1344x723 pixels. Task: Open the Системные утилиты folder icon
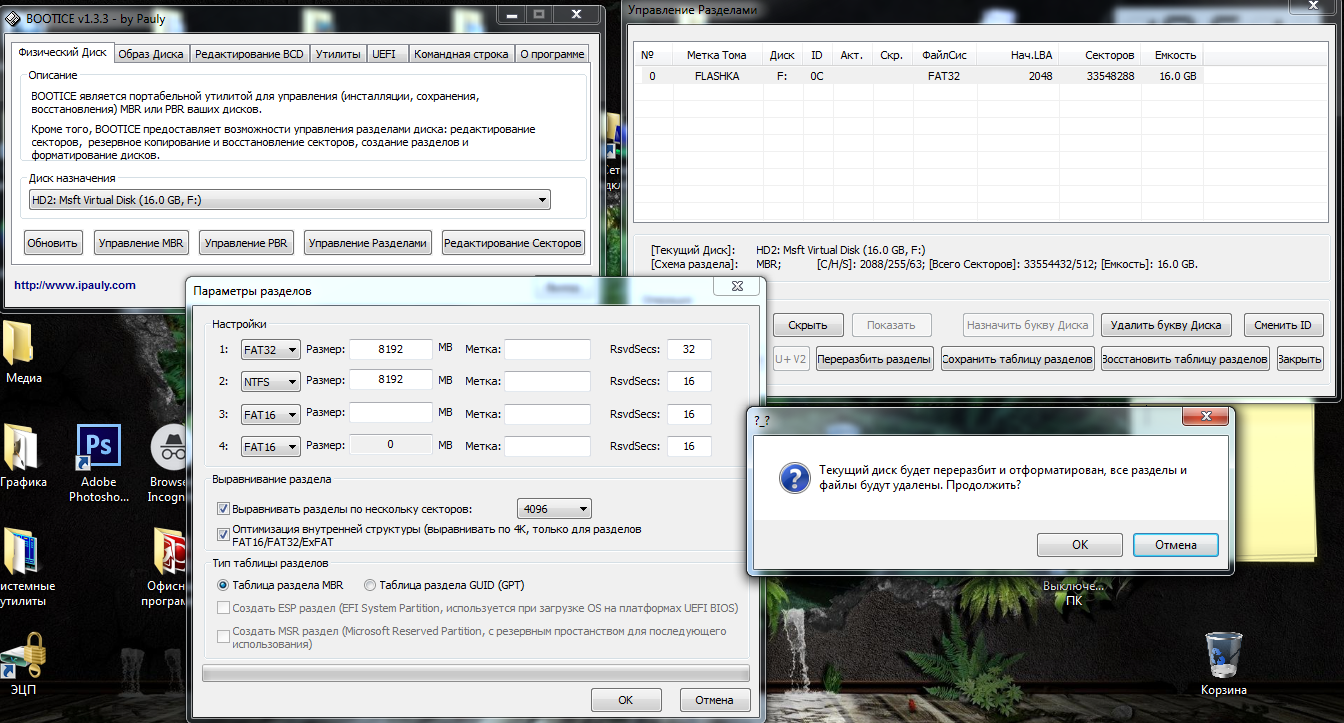click(22, 552)
